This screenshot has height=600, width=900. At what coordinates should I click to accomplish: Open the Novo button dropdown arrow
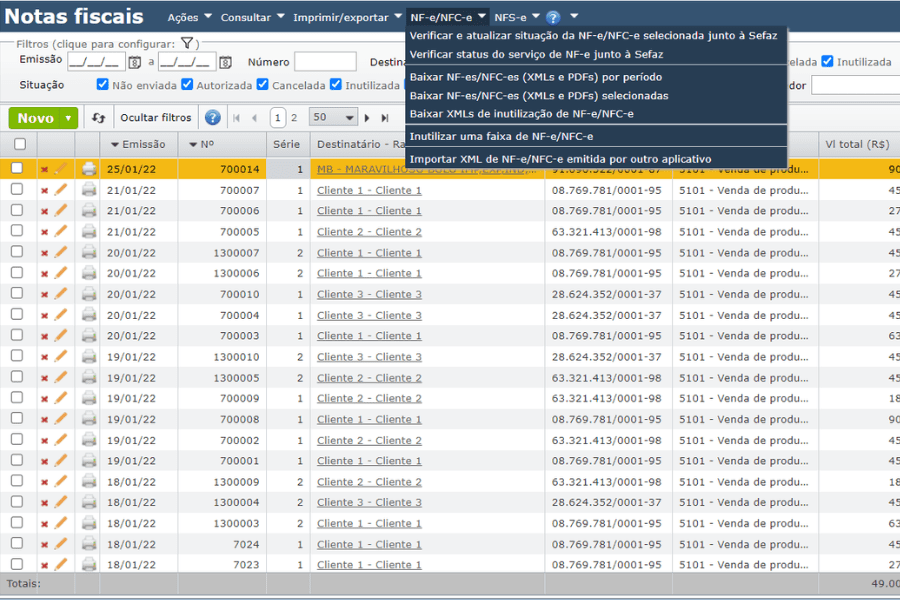pyautogui.click(x=68, y=118)
